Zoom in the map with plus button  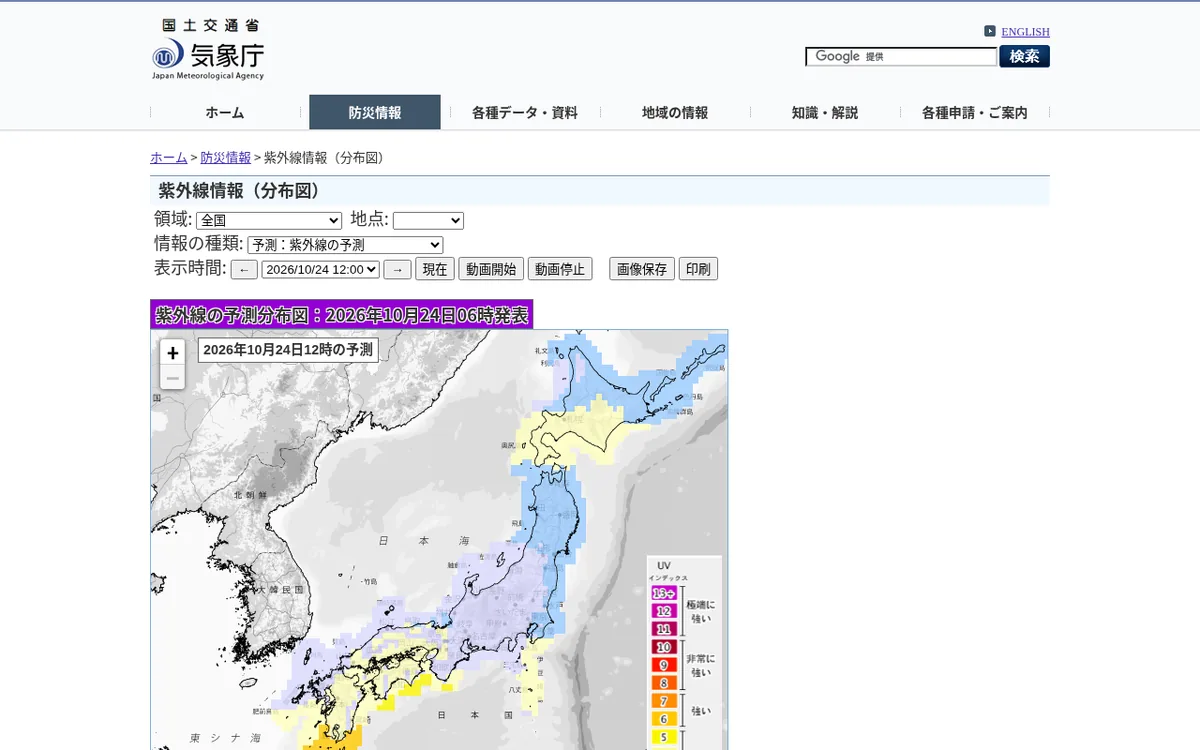tap(173, 353)
